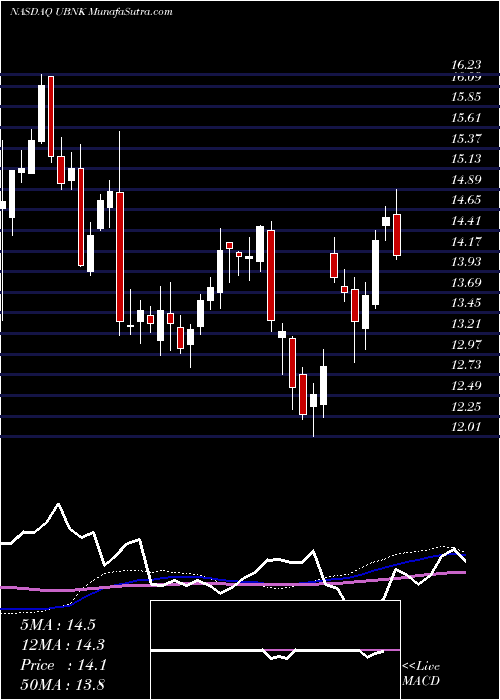Image resolution: width=500 pixels, height=700 pixels.
Task: Click the 16.23 price axis label
Action: 466,66
